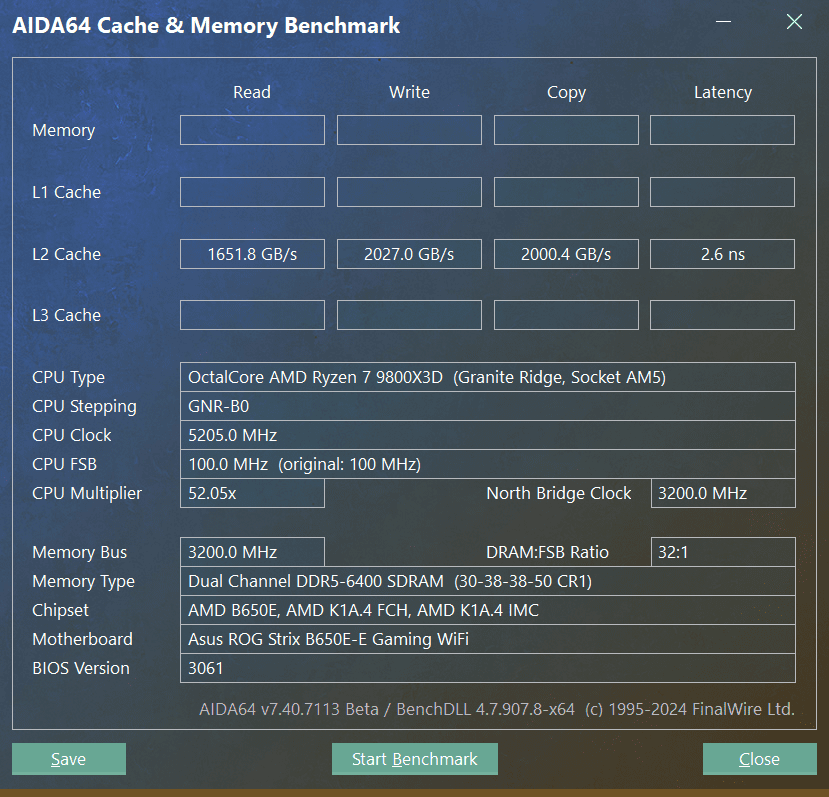The image size is (829, 797).
Task: Select the L1 Cache Read box
Action: pyautogui.click(x=252, y=192)
